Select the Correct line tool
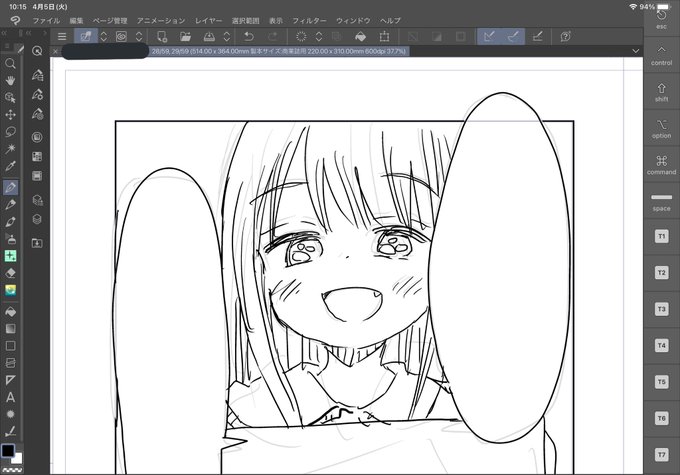680x475 pixels. pos(10,431)
